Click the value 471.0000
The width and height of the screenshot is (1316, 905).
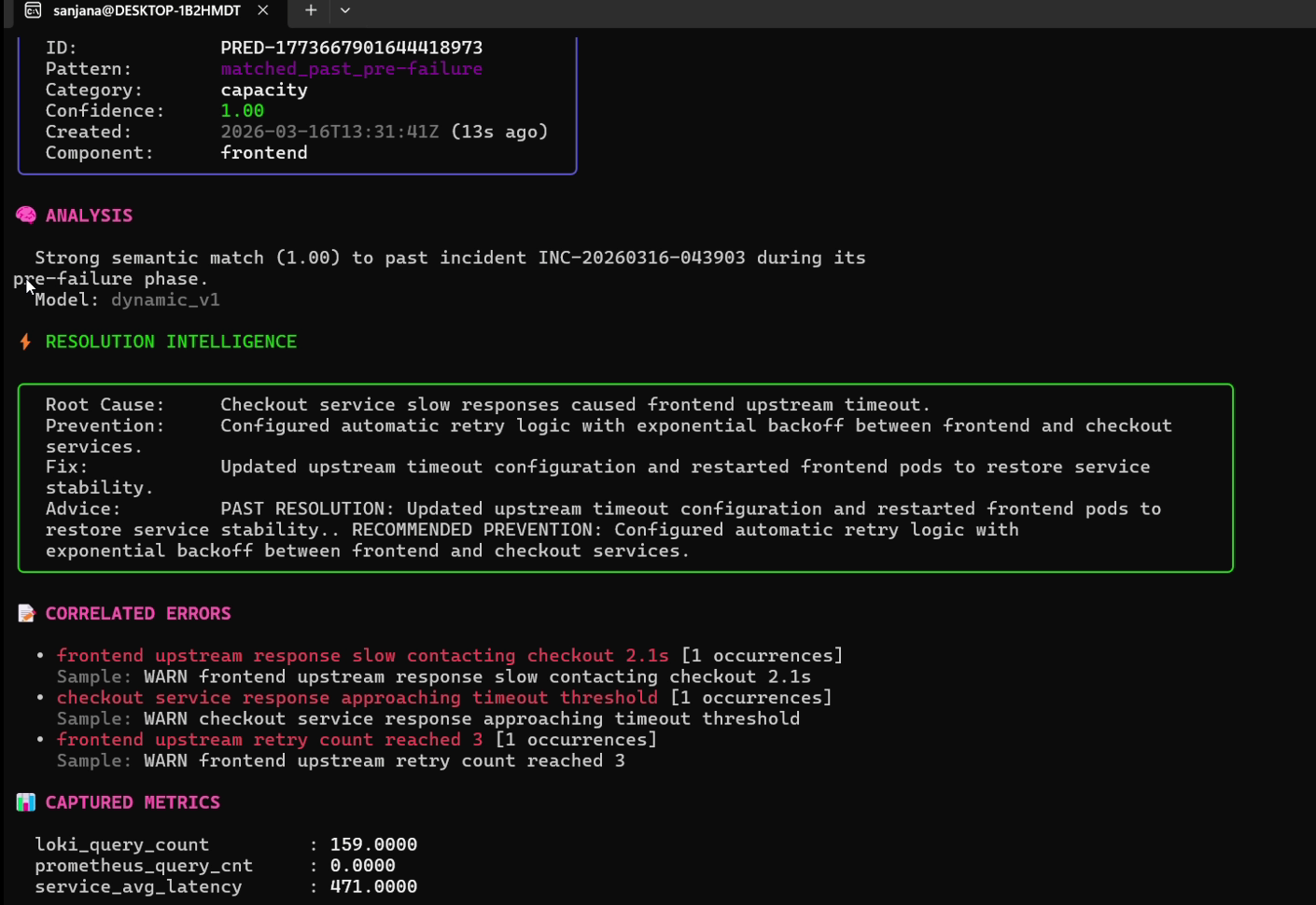coord(373,886)
